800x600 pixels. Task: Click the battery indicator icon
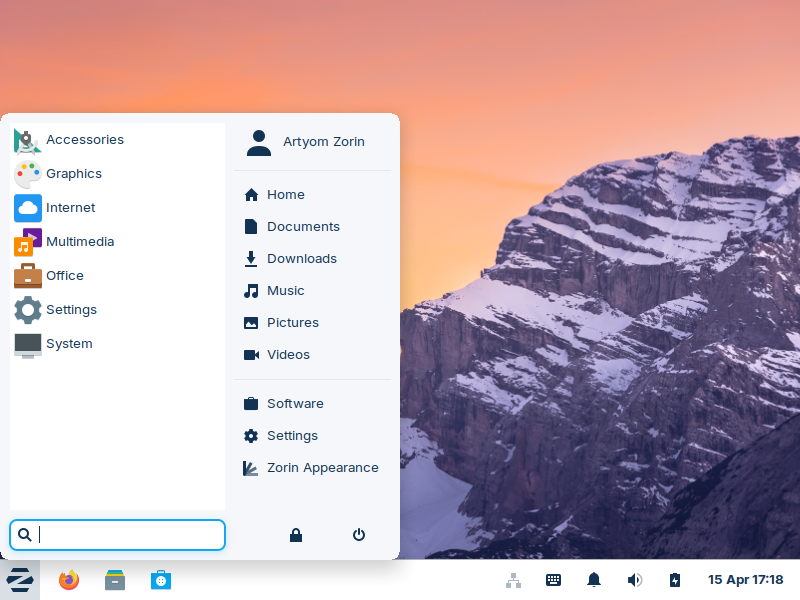674,580
